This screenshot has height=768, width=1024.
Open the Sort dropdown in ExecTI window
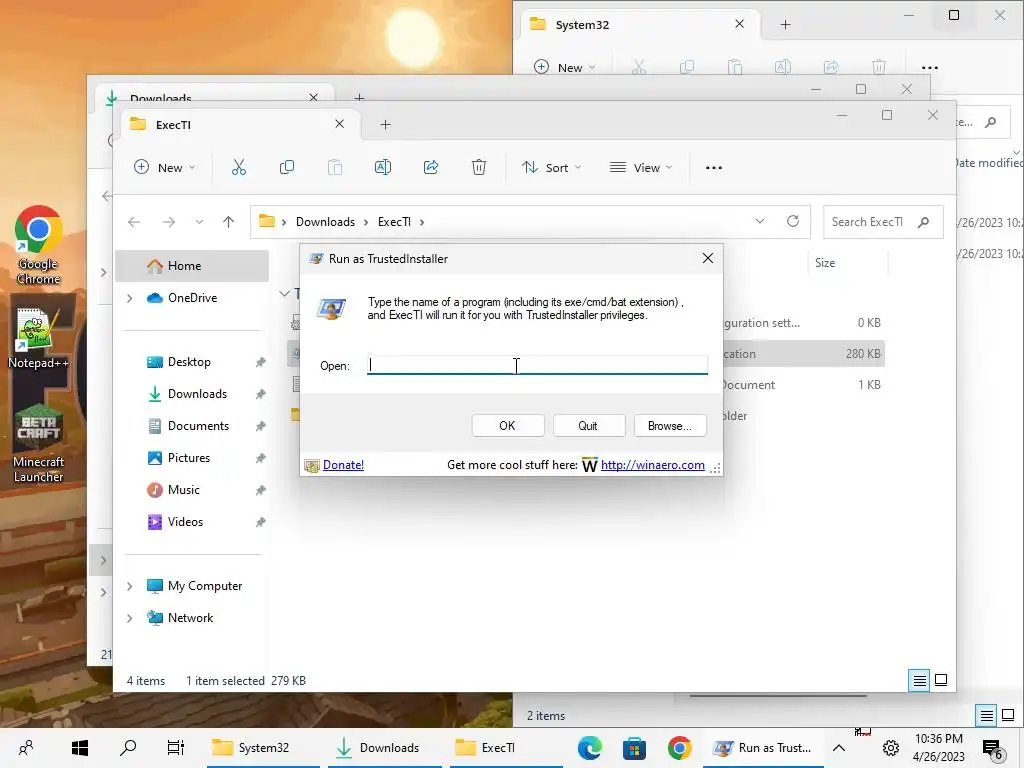click(x=551, y=168)
